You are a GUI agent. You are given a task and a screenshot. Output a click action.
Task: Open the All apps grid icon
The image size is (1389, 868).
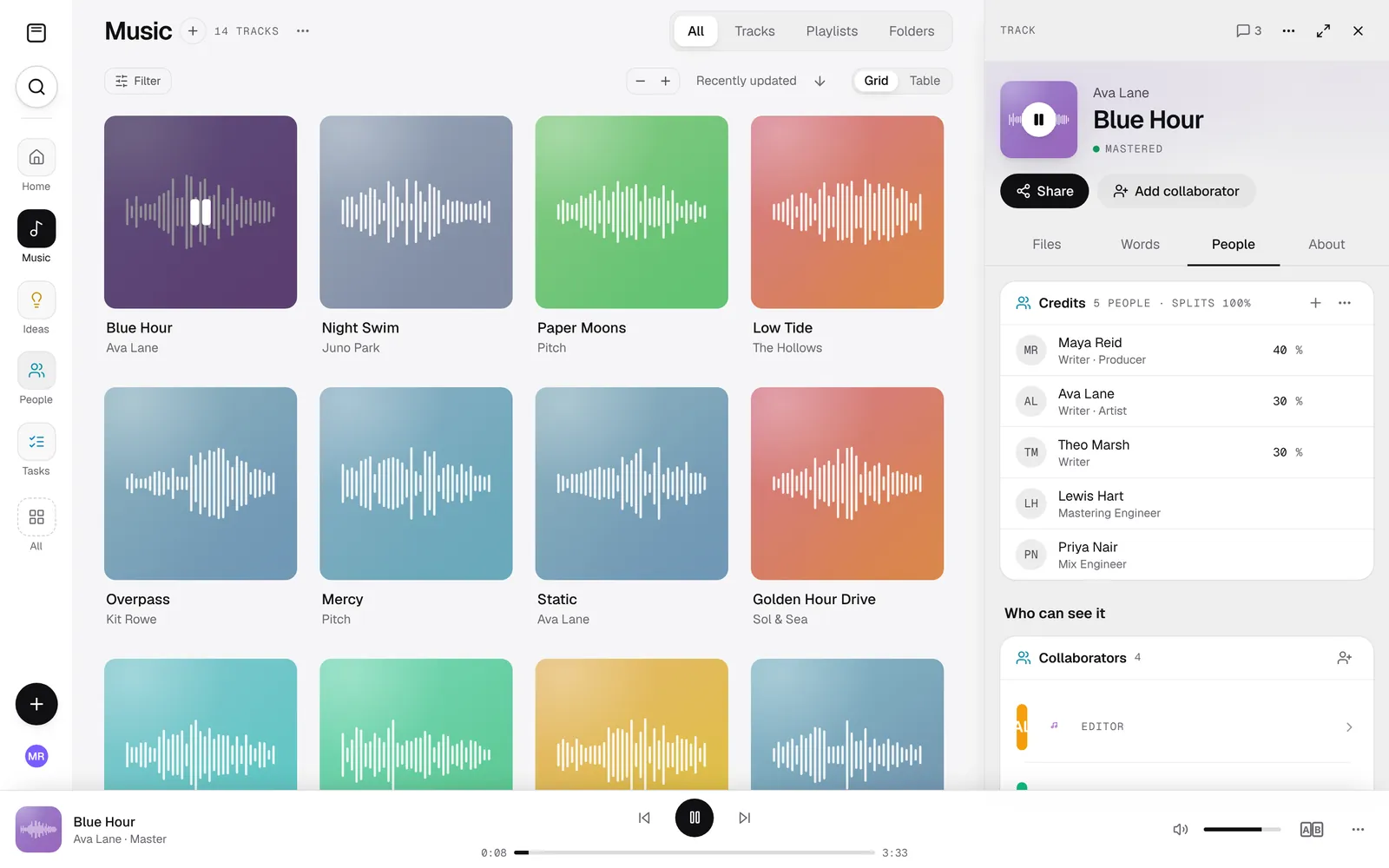pyautogui.click(x=36, y=525)
